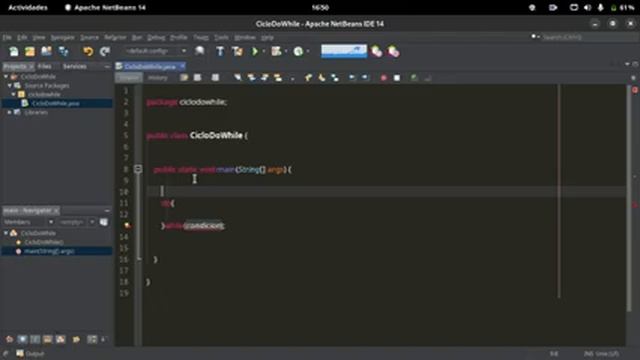Click the Build Project hammer icon
Viewport: 640px width, 360px height.
220,51
